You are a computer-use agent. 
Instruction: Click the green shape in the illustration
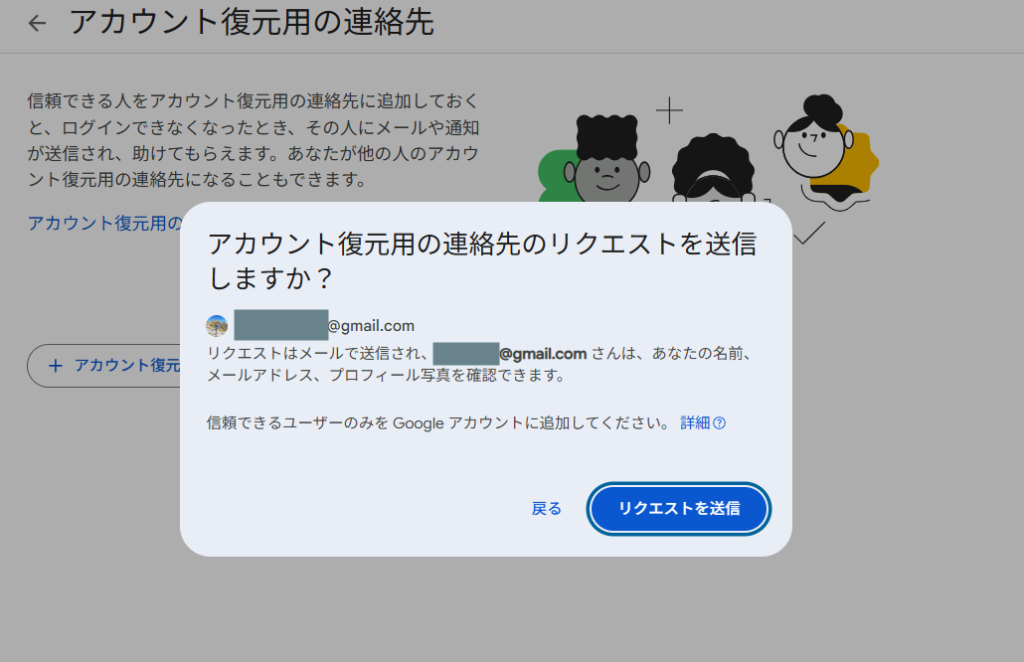553,173
